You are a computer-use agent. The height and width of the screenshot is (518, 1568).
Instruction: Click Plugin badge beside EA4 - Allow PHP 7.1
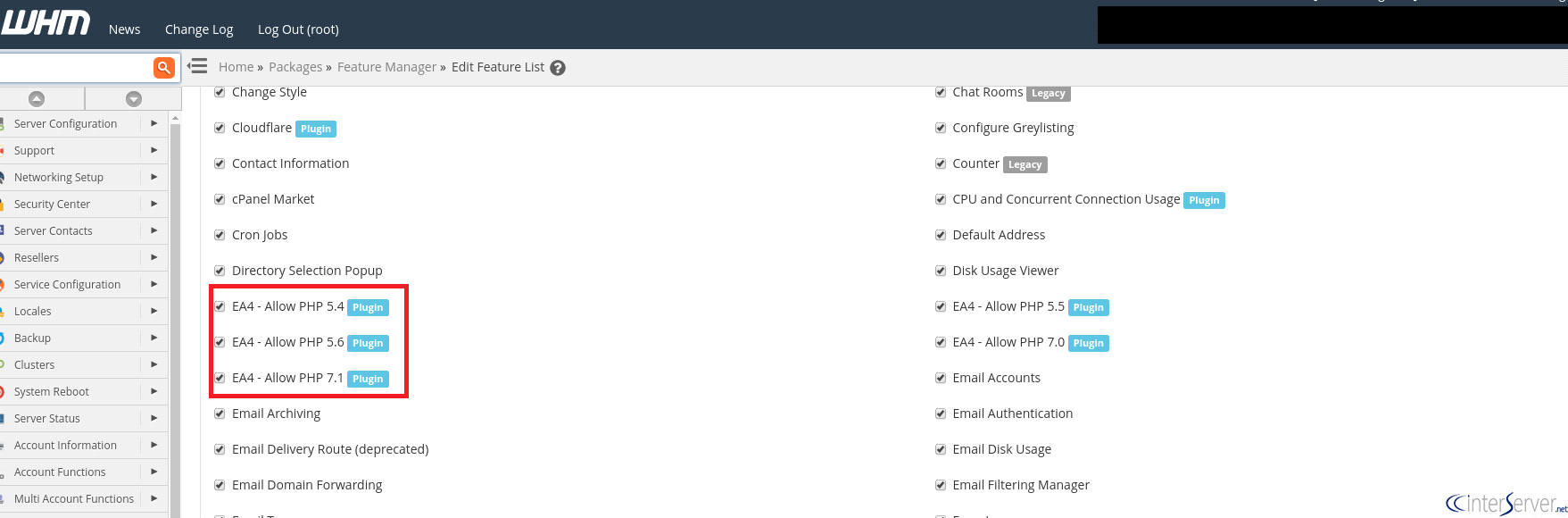(368, 379)
